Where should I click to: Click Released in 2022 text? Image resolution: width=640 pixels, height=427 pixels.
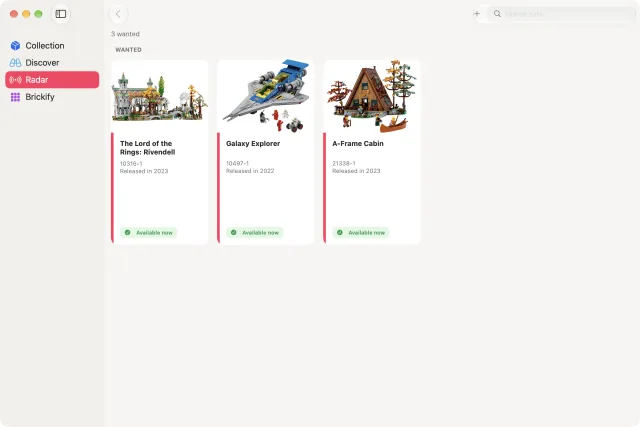coord(250,171)
